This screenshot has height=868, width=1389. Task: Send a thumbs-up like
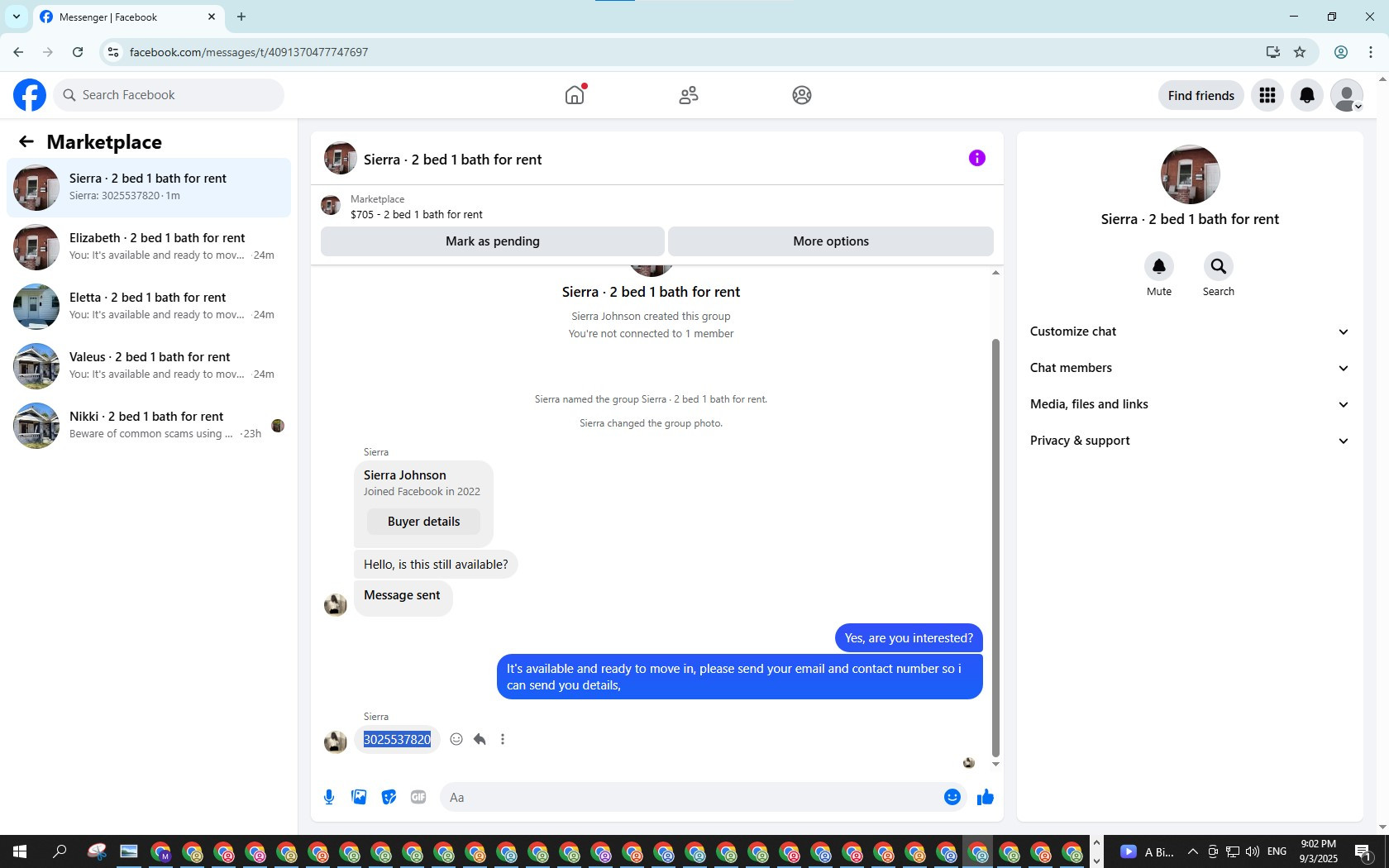click(x=986, y=797)
